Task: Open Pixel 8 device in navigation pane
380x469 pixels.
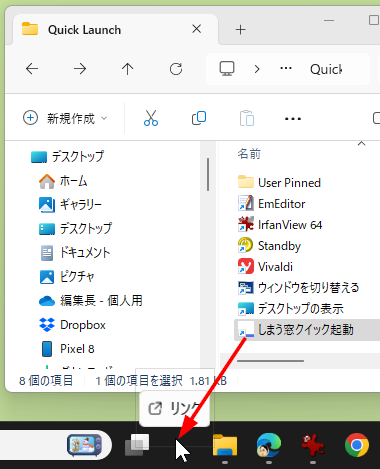Action: point(67,349)
